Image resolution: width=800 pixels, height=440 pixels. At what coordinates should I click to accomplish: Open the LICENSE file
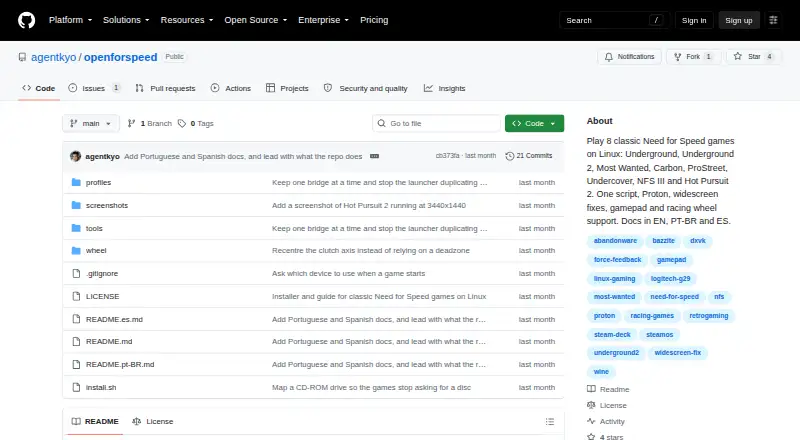click(103, 297)
